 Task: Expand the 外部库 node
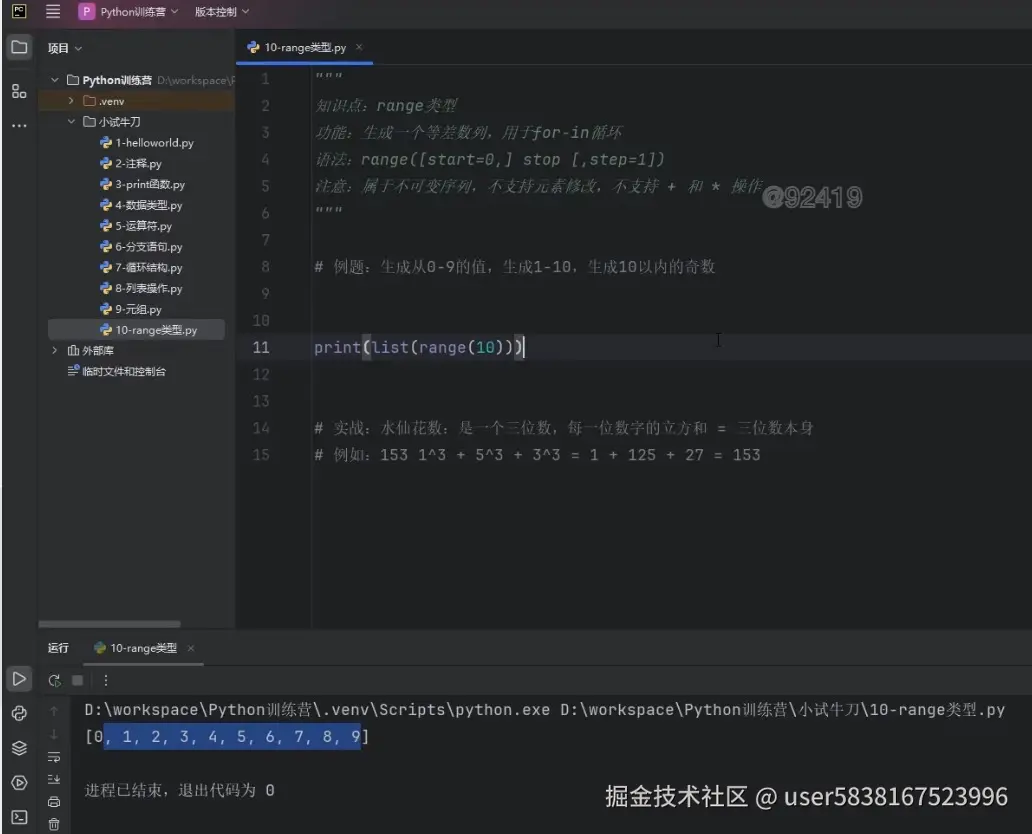pos(56,350)
